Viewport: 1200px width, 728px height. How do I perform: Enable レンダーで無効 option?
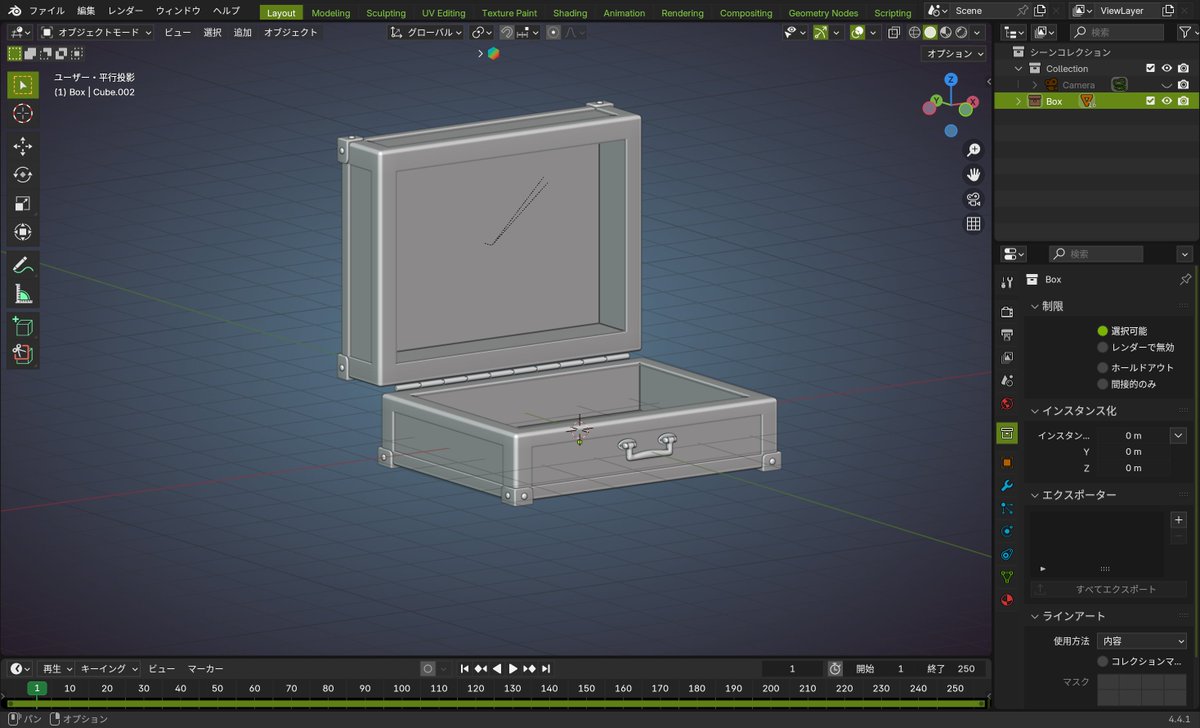tap(1103, 348)
